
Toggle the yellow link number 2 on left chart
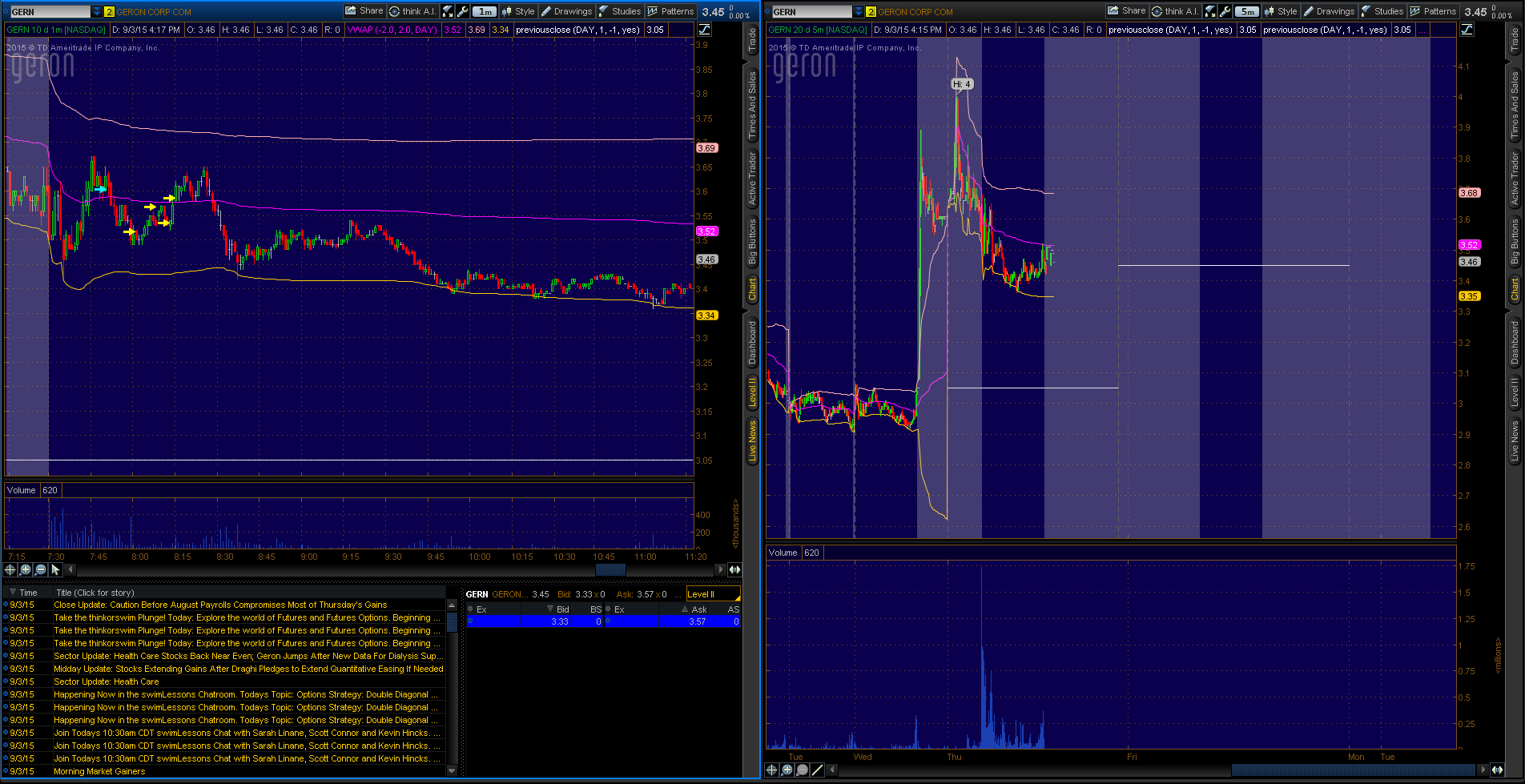[110, 12]
